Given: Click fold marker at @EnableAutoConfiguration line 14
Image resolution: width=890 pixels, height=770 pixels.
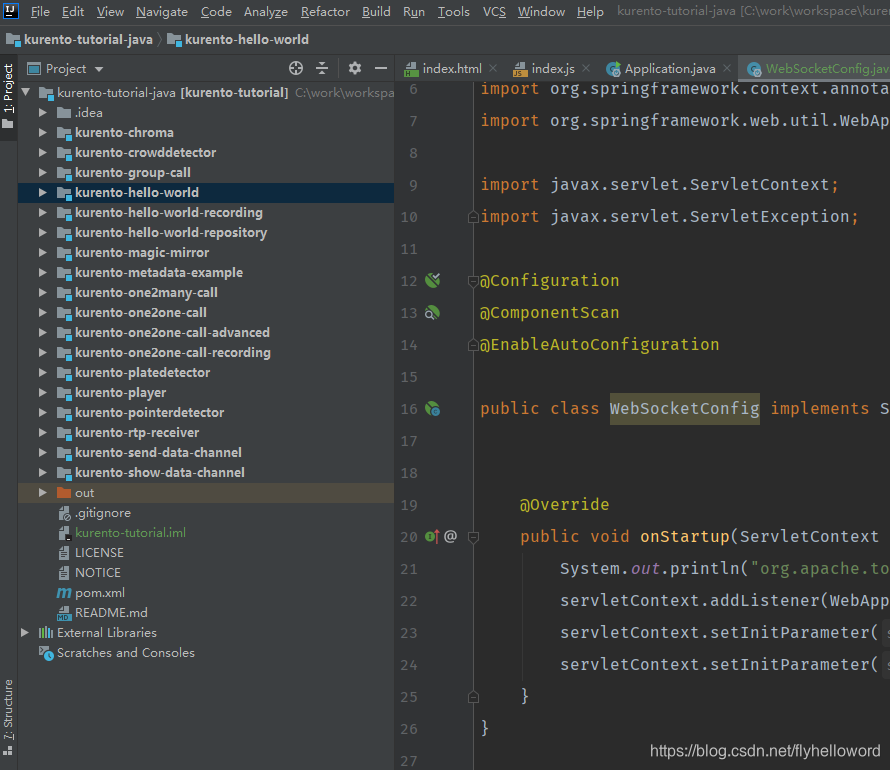Looking at the screenshot, I should coord(473,344).
